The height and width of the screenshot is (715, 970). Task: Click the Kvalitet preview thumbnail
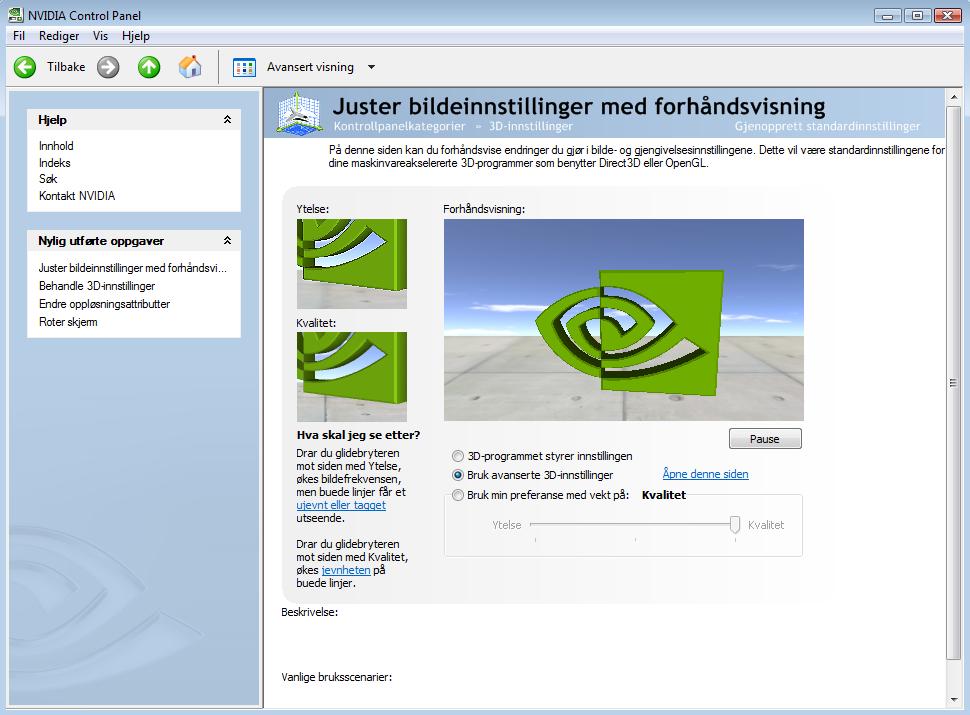tap(352, 377)
